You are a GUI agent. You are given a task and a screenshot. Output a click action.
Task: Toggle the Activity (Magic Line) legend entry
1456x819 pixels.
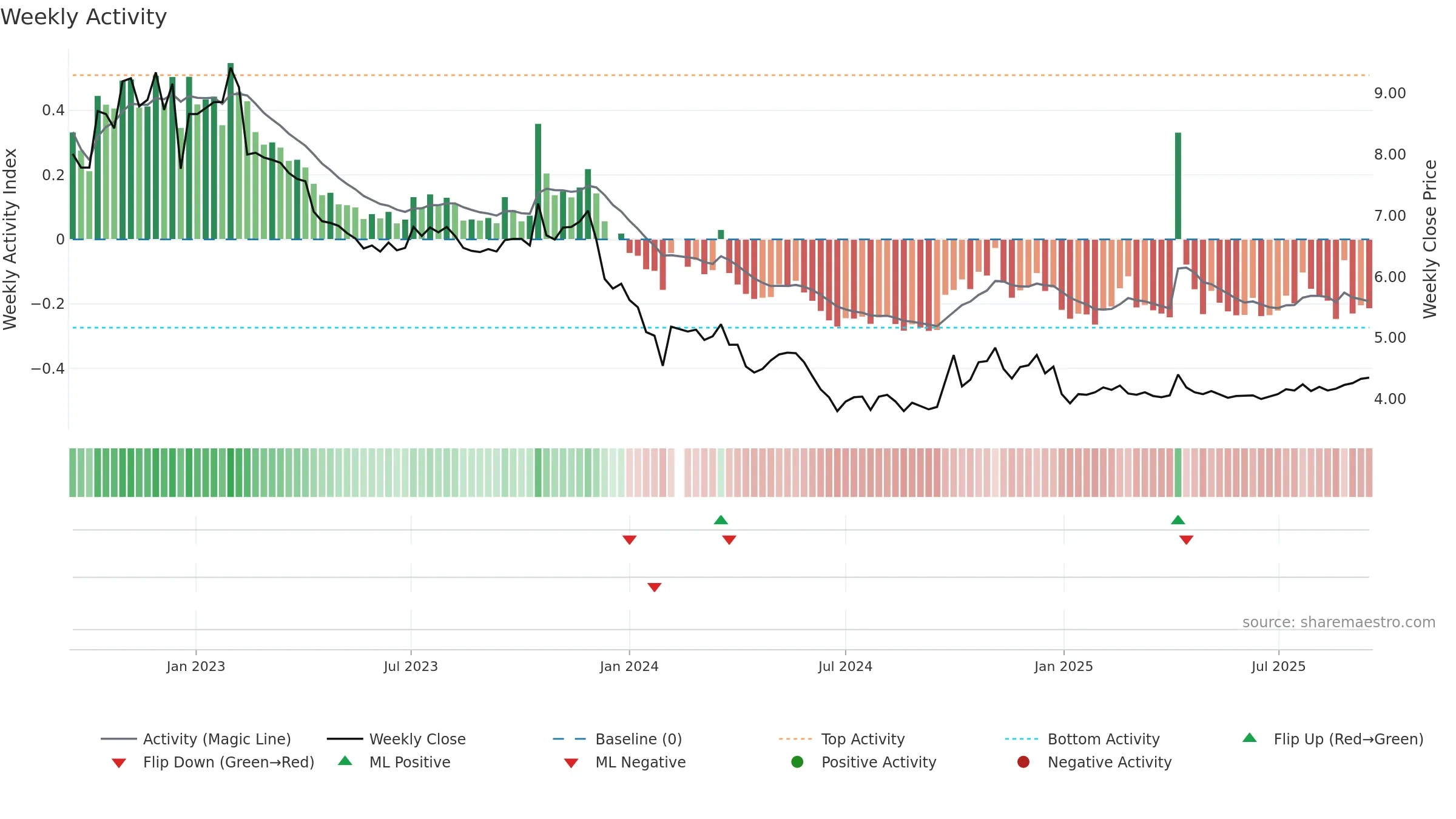tap(196, 739)
